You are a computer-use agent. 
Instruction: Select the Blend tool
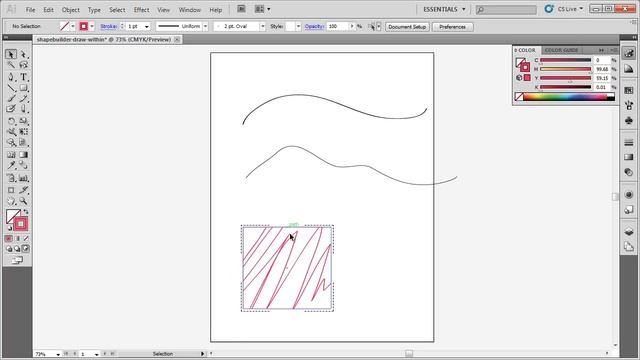coord(24,165)
